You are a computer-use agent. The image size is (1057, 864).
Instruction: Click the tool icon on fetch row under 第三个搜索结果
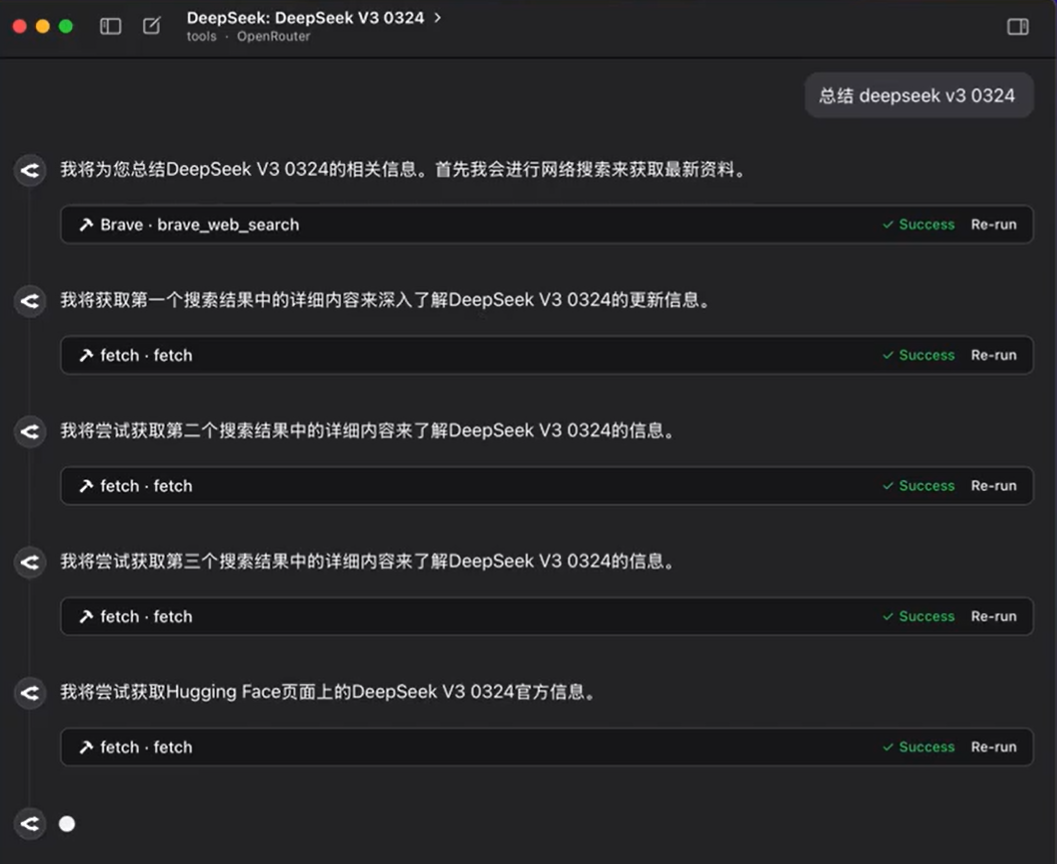tap(86, 617)
